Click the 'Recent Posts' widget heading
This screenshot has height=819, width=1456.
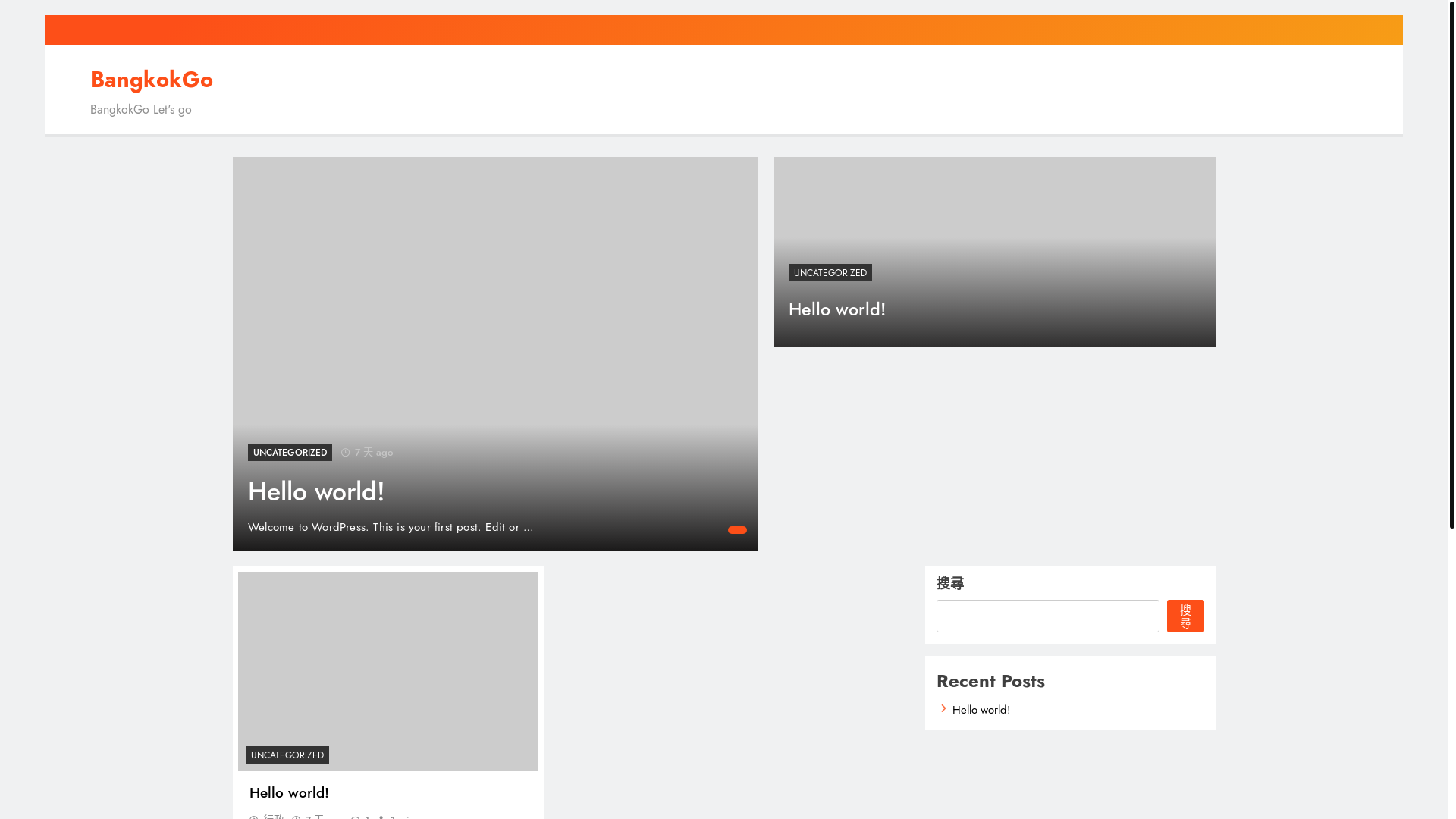tap(990, 681)
